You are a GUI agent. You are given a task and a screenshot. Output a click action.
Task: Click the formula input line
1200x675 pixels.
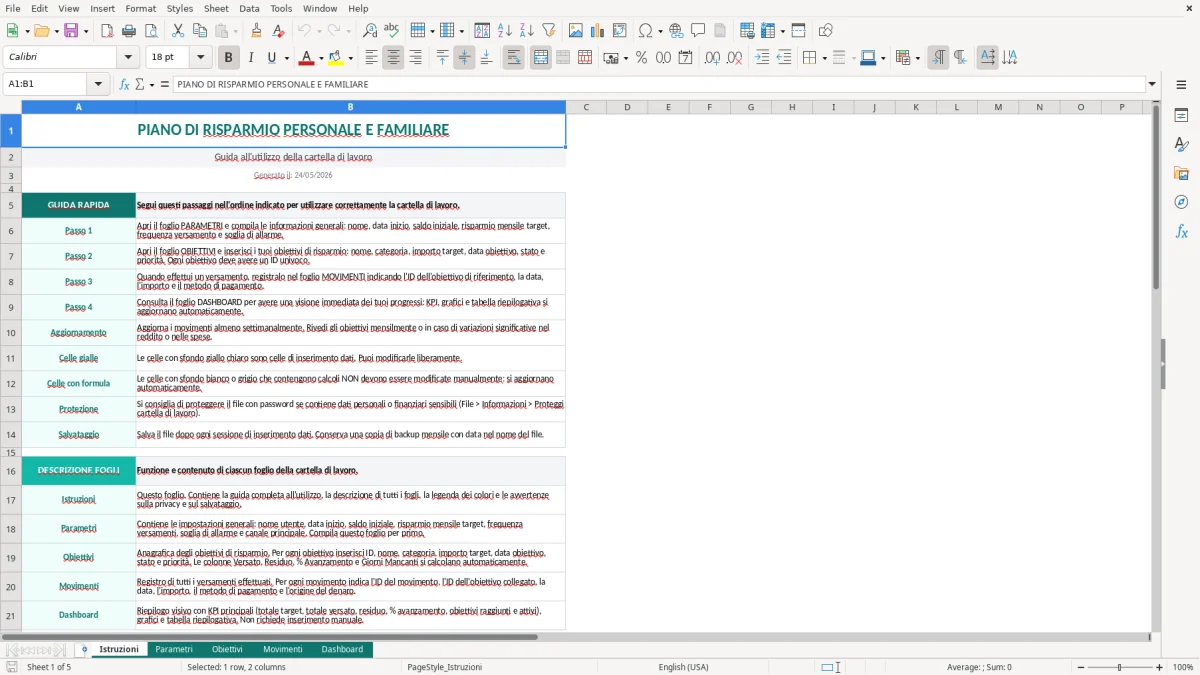(x=658, y=84)
